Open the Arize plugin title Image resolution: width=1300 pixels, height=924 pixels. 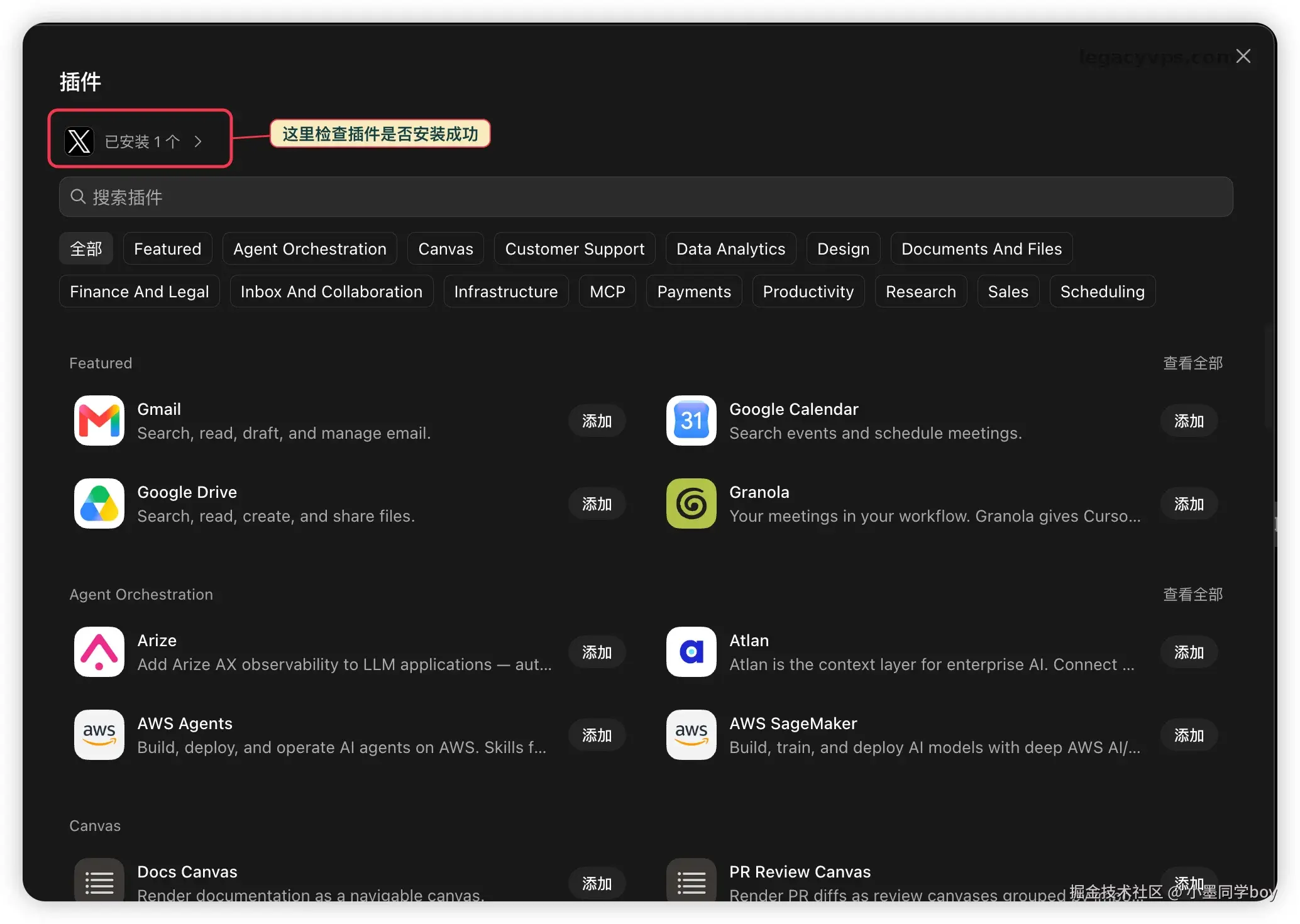tap(157, 641)
